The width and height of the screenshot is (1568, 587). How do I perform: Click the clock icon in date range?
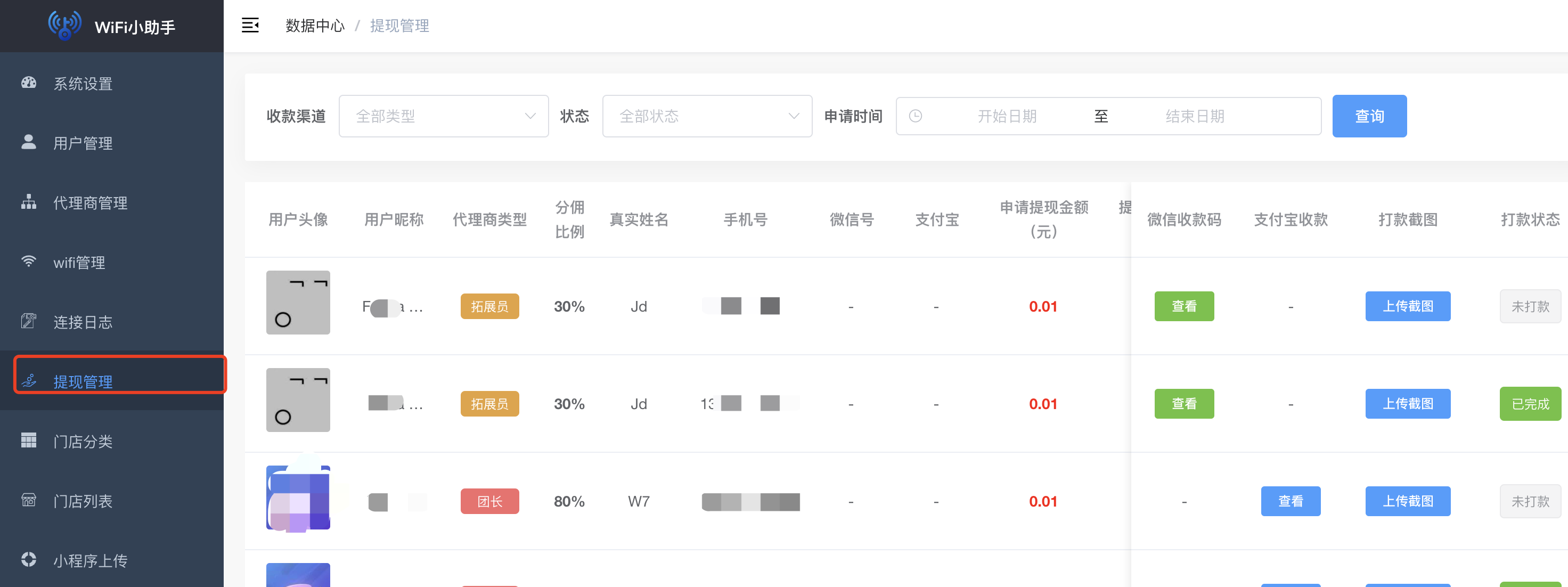[916, 116]
